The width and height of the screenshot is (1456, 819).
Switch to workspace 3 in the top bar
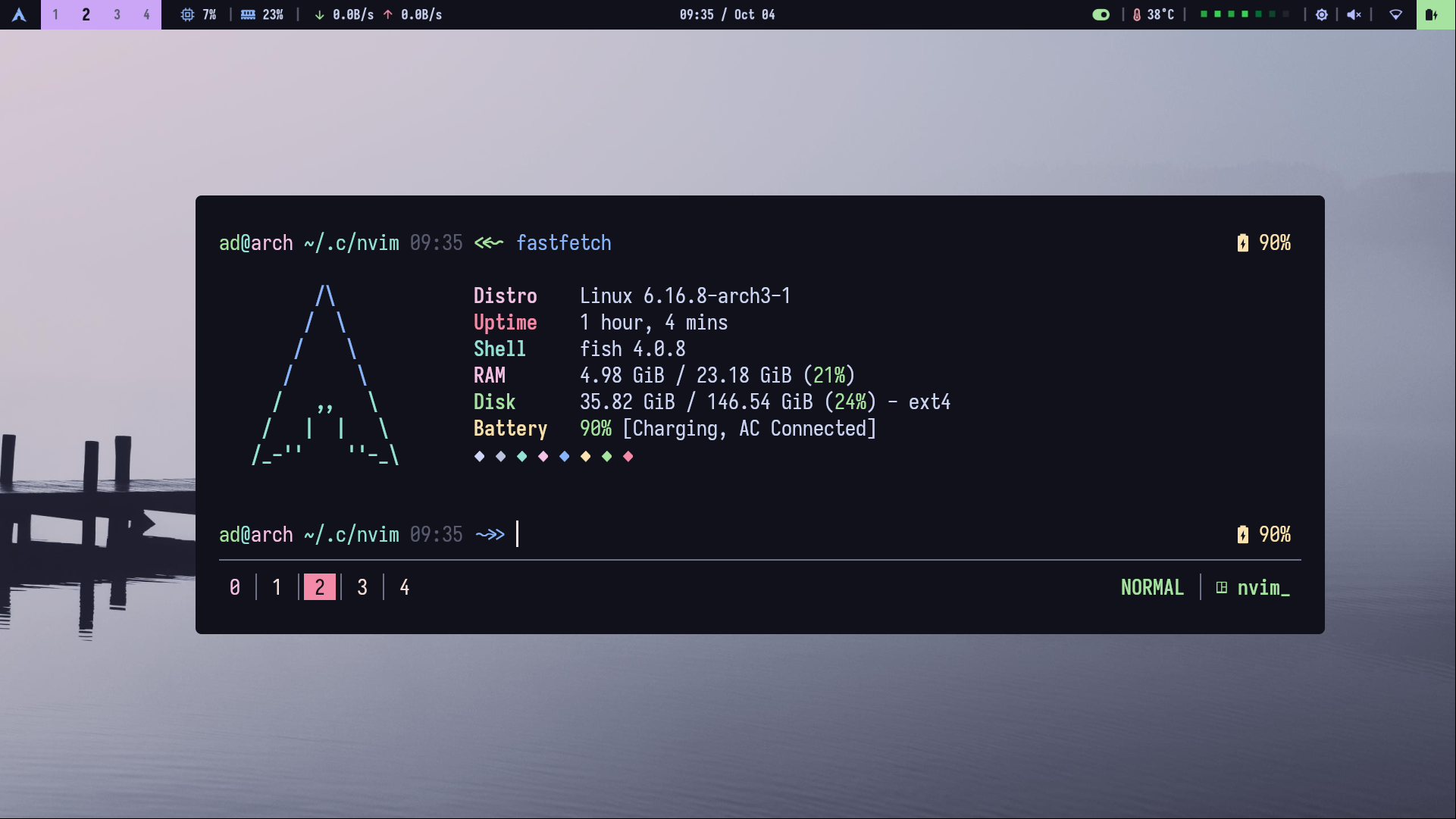point(117,14)
